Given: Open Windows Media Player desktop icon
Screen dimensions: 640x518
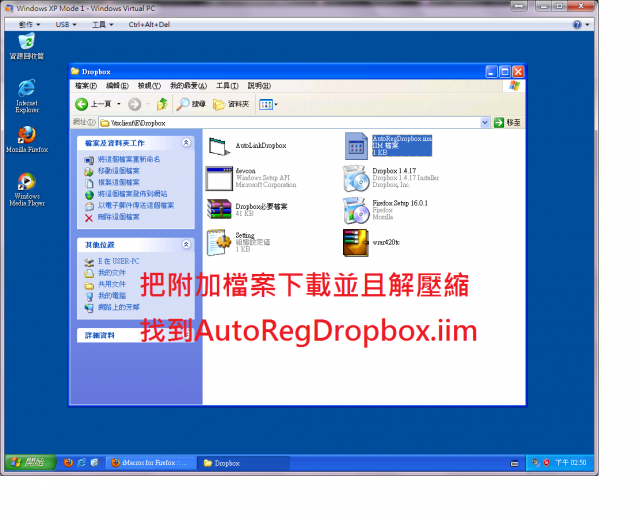Looking at the screenshot, I should tap(27, 189).
